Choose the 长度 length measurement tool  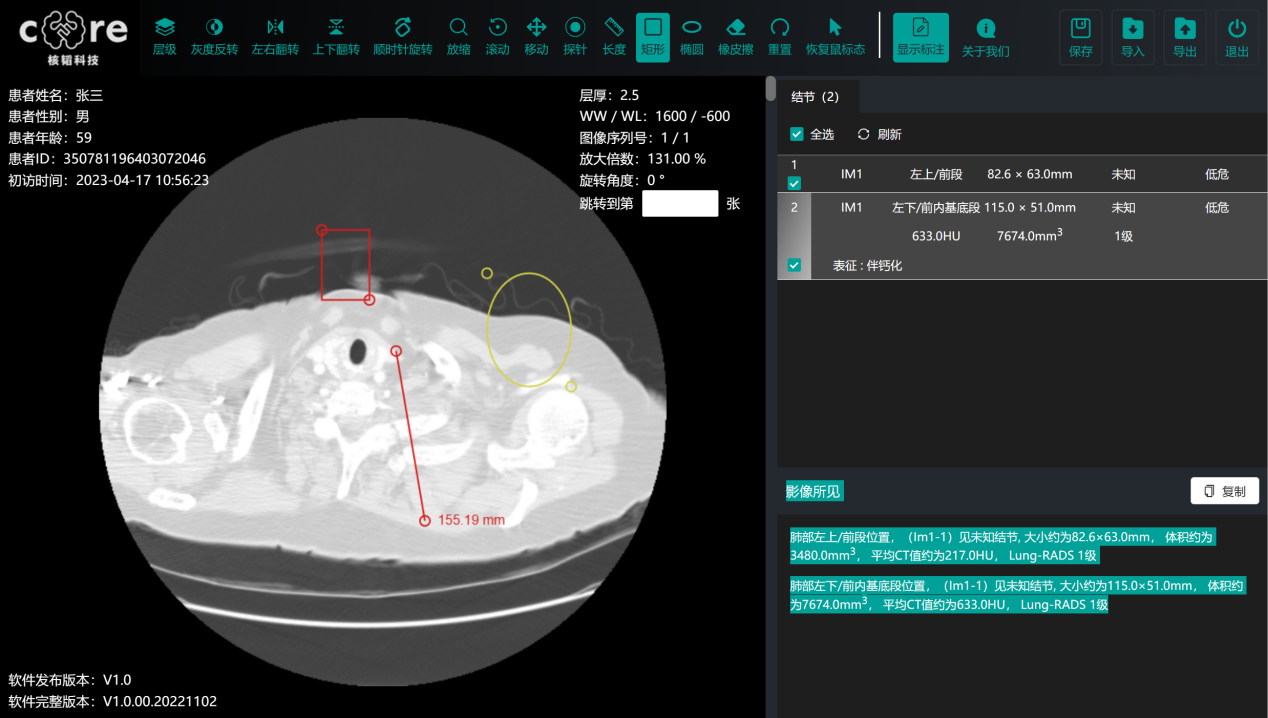coord(614,37)
